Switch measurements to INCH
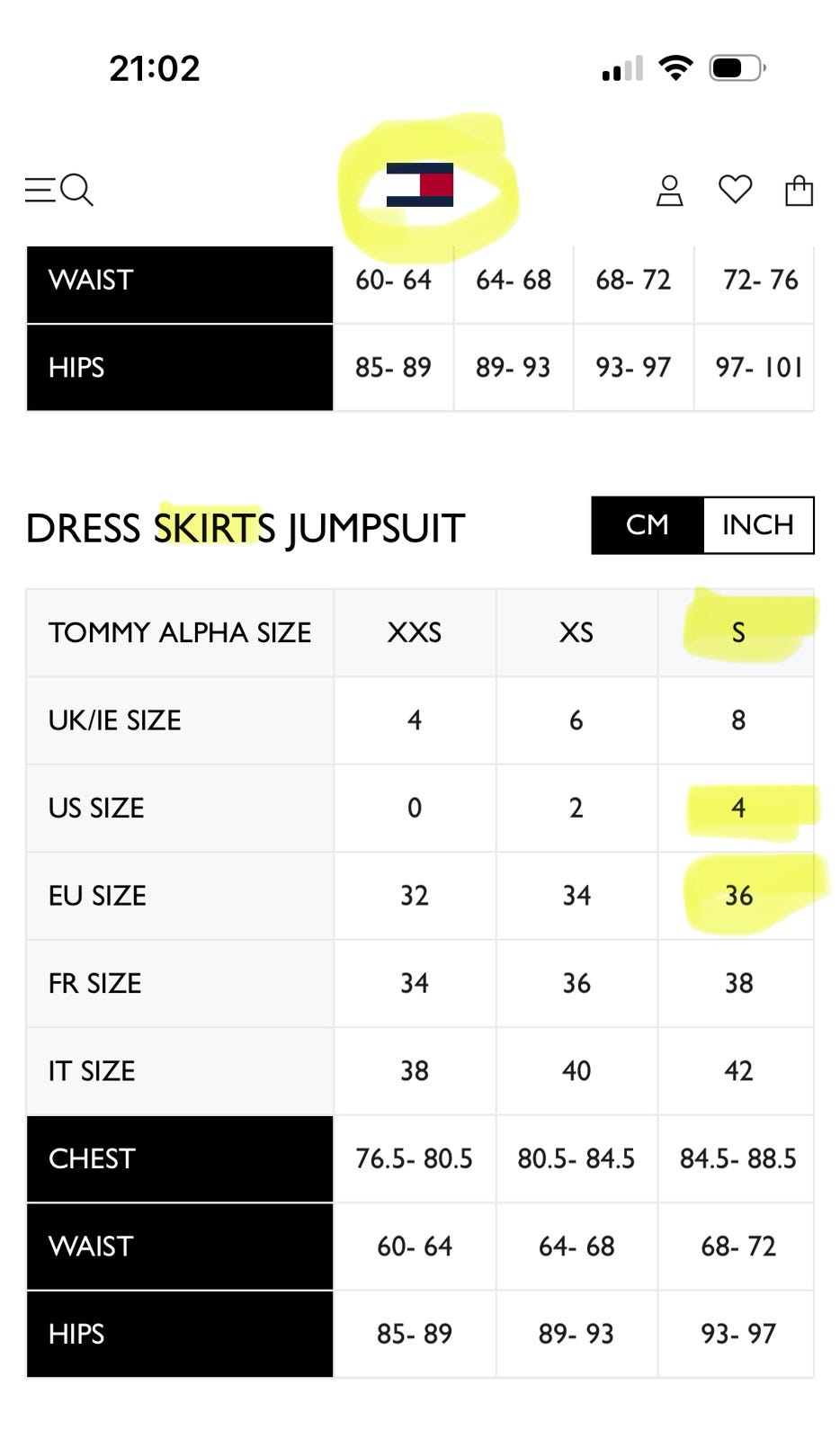Viewport: 840px width, 1439px height. (x=758, y=525)
